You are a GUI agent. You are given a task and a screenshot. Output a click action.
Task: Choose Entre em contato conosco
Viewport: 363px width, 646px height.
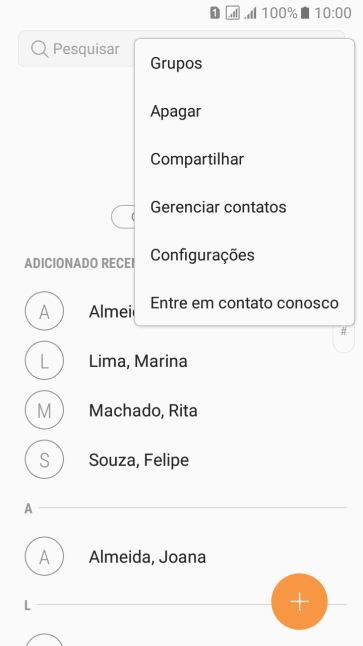point(244,303)
